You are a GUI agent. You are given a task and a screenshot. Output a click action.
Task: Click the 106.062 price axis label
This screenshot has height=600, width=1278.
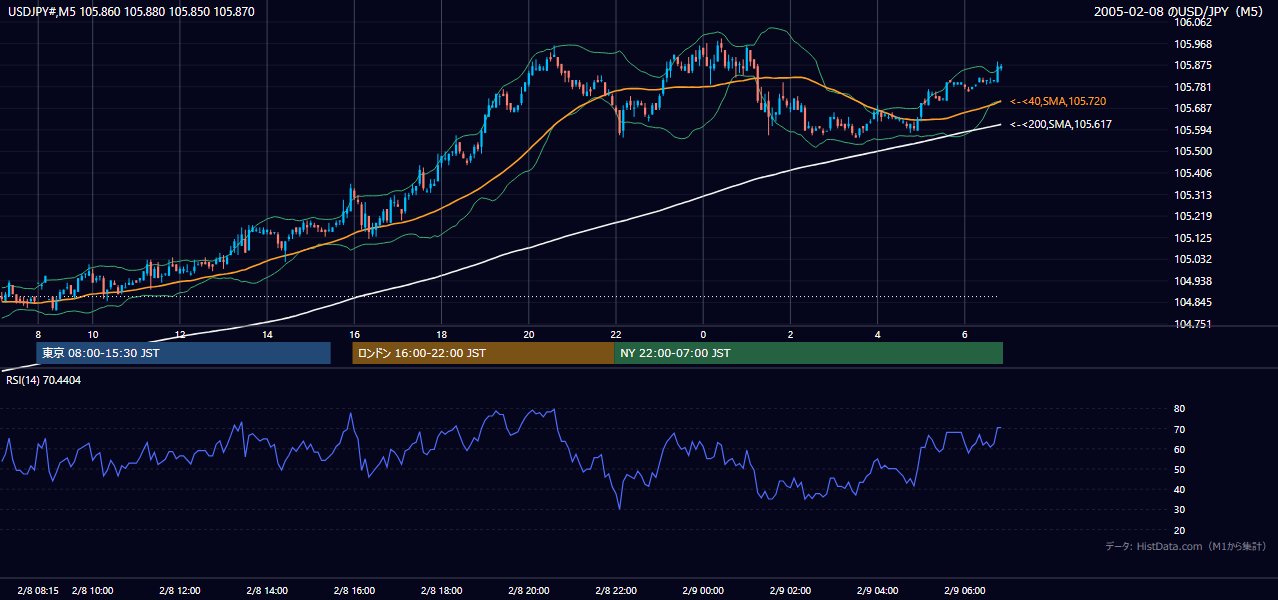pyautogui.click(x=1193, y=22)
